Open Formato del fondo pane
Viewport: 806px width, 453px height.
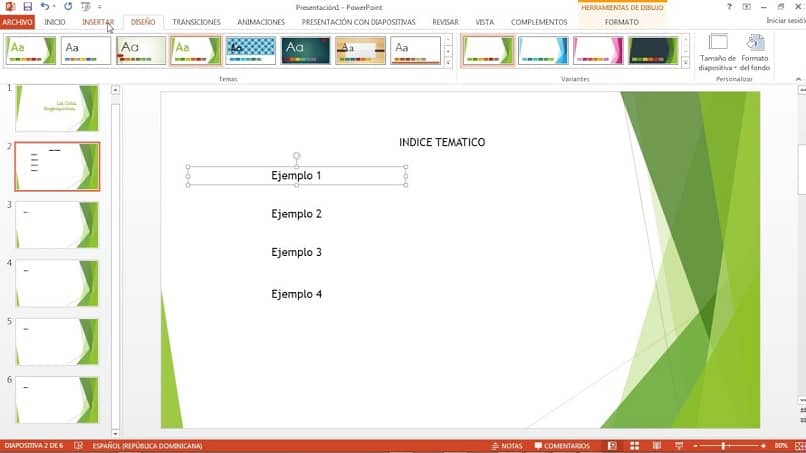pos(755,50)
